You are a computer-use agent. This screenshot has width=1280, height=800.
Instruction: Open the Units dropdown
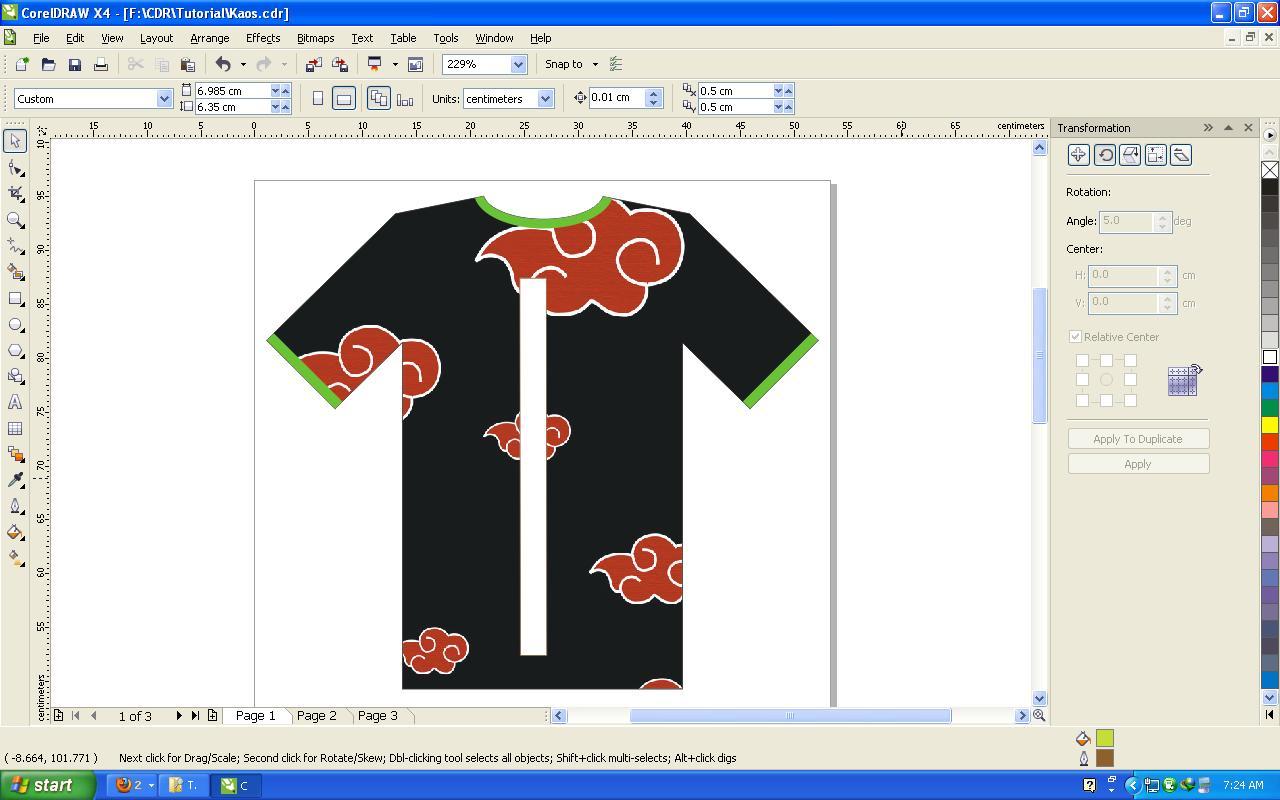coord(545,99)
